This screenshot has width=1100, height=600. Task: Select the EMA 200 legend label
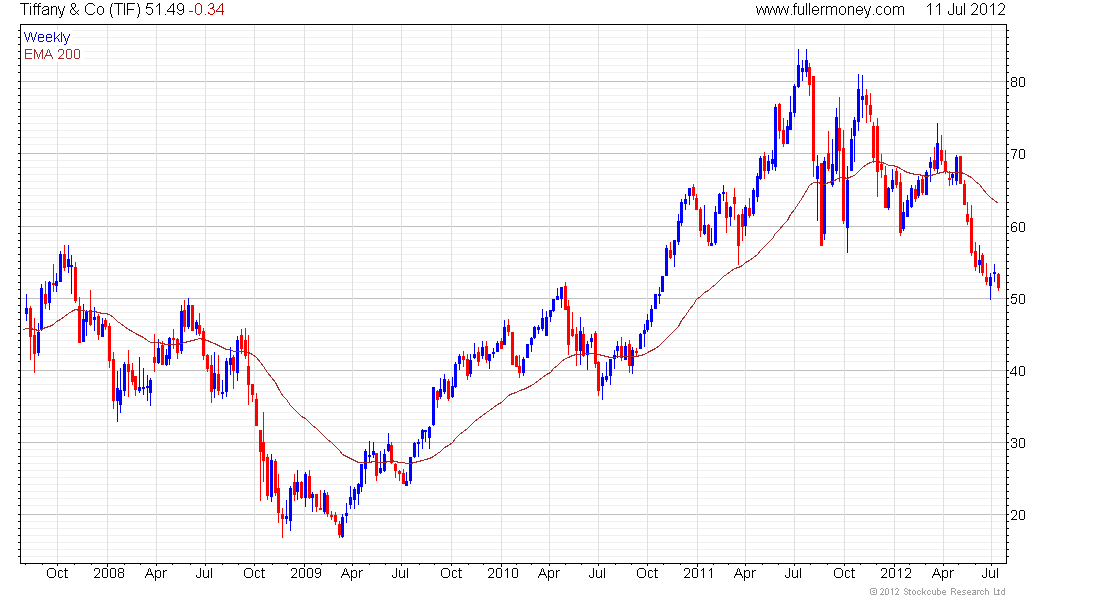52,54
